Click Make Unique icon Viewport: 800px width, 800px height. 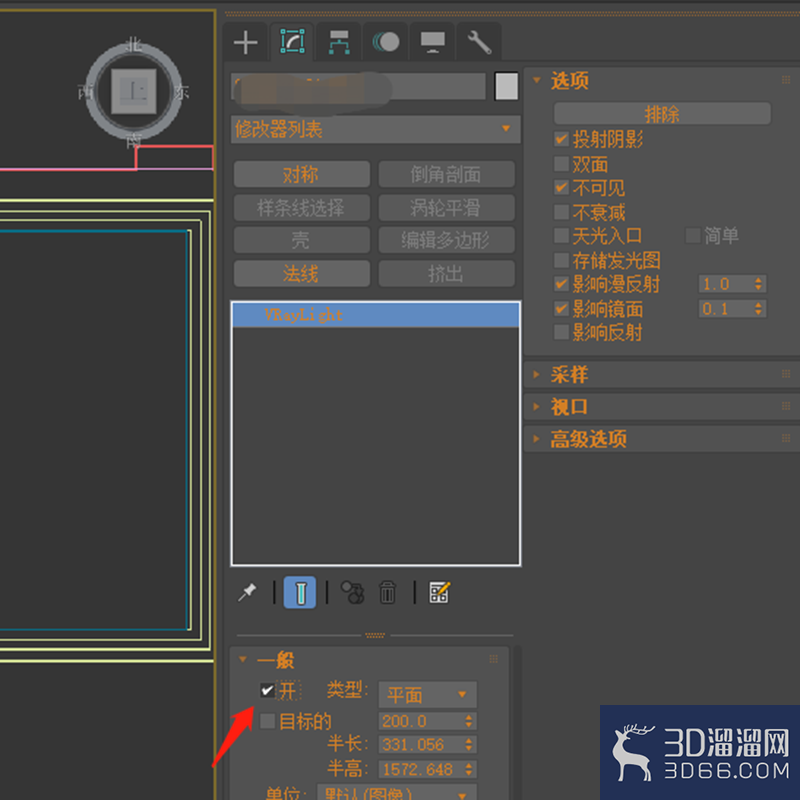(353, 592)
